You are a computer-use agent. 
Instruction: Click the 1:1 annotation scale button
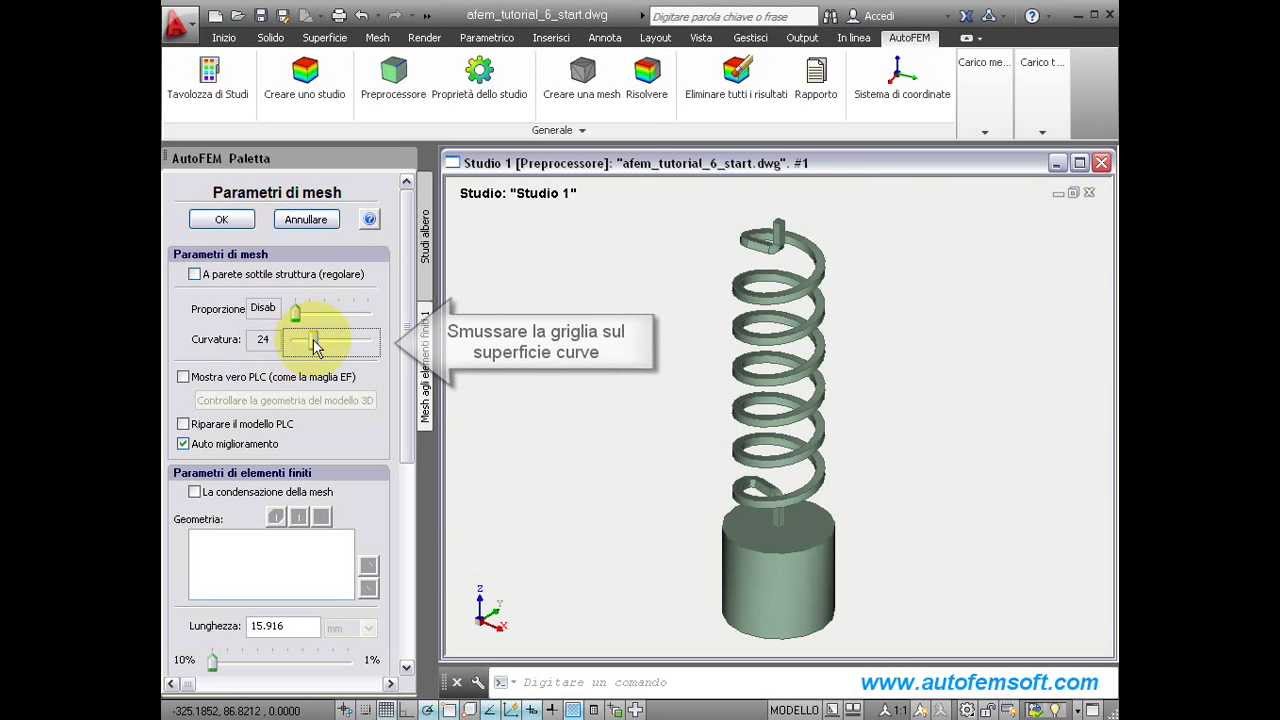pos(893,711)
